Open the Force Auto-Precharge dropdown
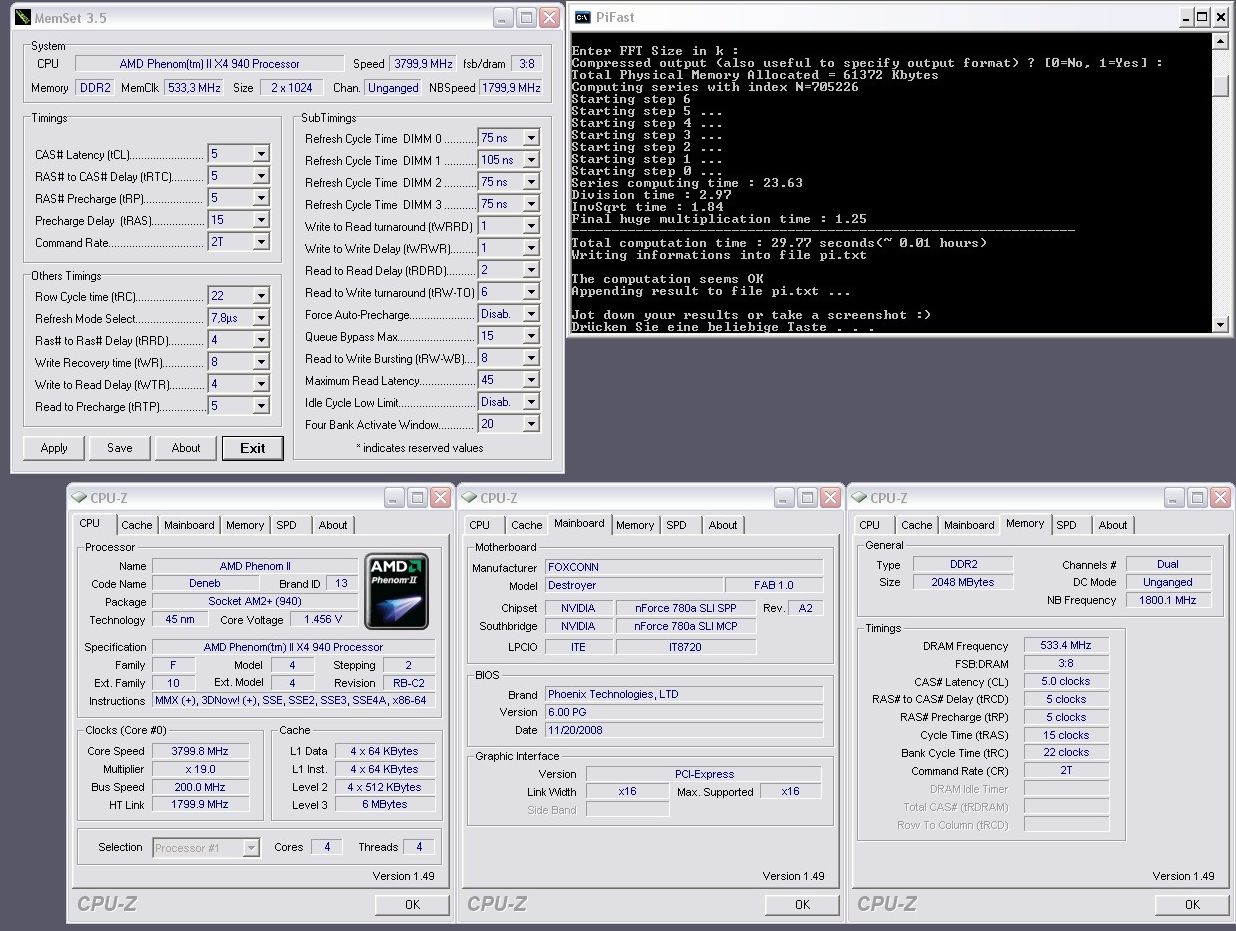The width and height of the screenshot is (1236, 931). [x=531, y=314]
